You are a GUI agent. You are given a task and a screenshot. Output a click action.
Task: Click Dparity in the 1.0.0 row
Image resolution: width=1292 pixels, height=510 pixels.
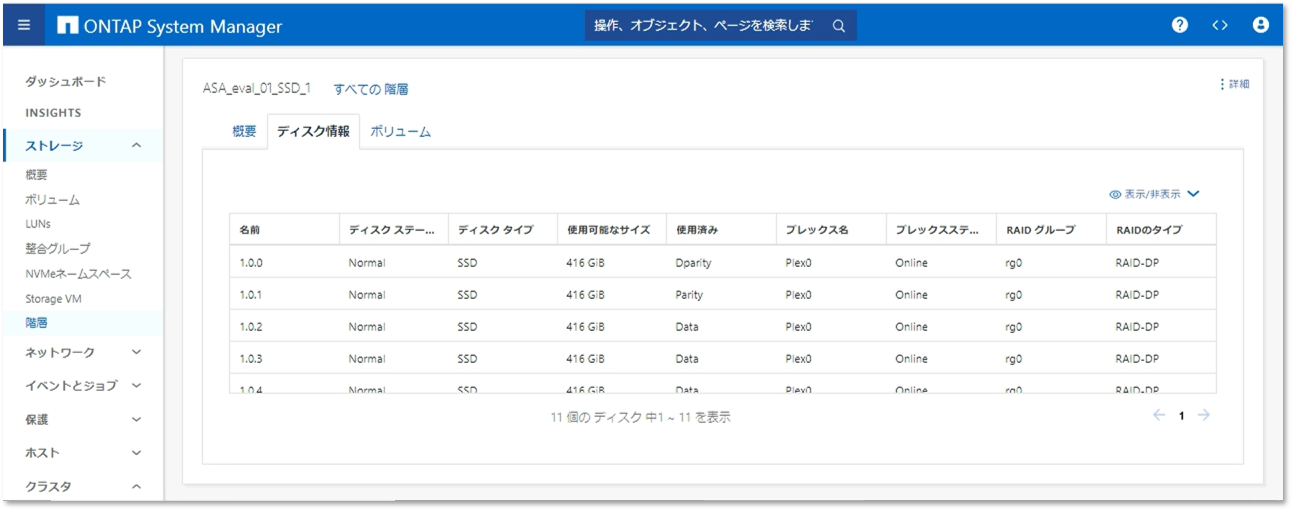pos(694,263)
